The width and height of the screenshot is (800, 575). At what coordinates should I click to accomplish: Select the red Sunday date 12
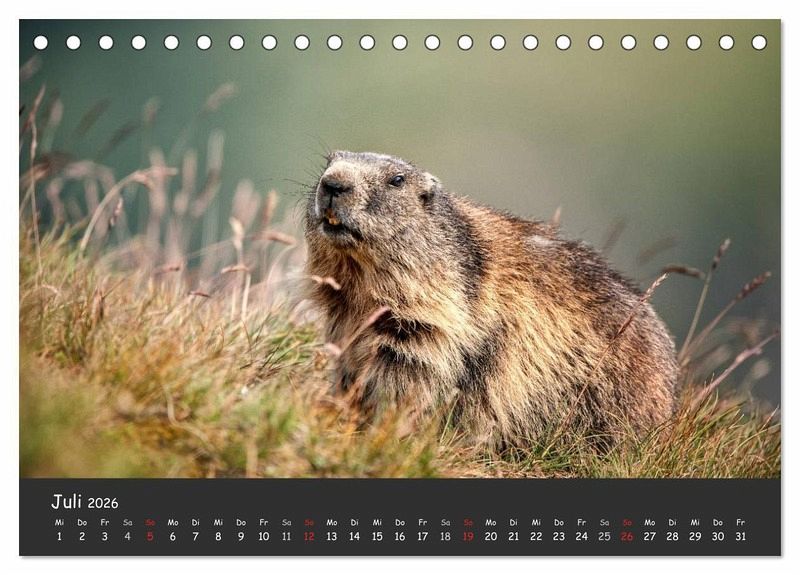click(309, 536)
